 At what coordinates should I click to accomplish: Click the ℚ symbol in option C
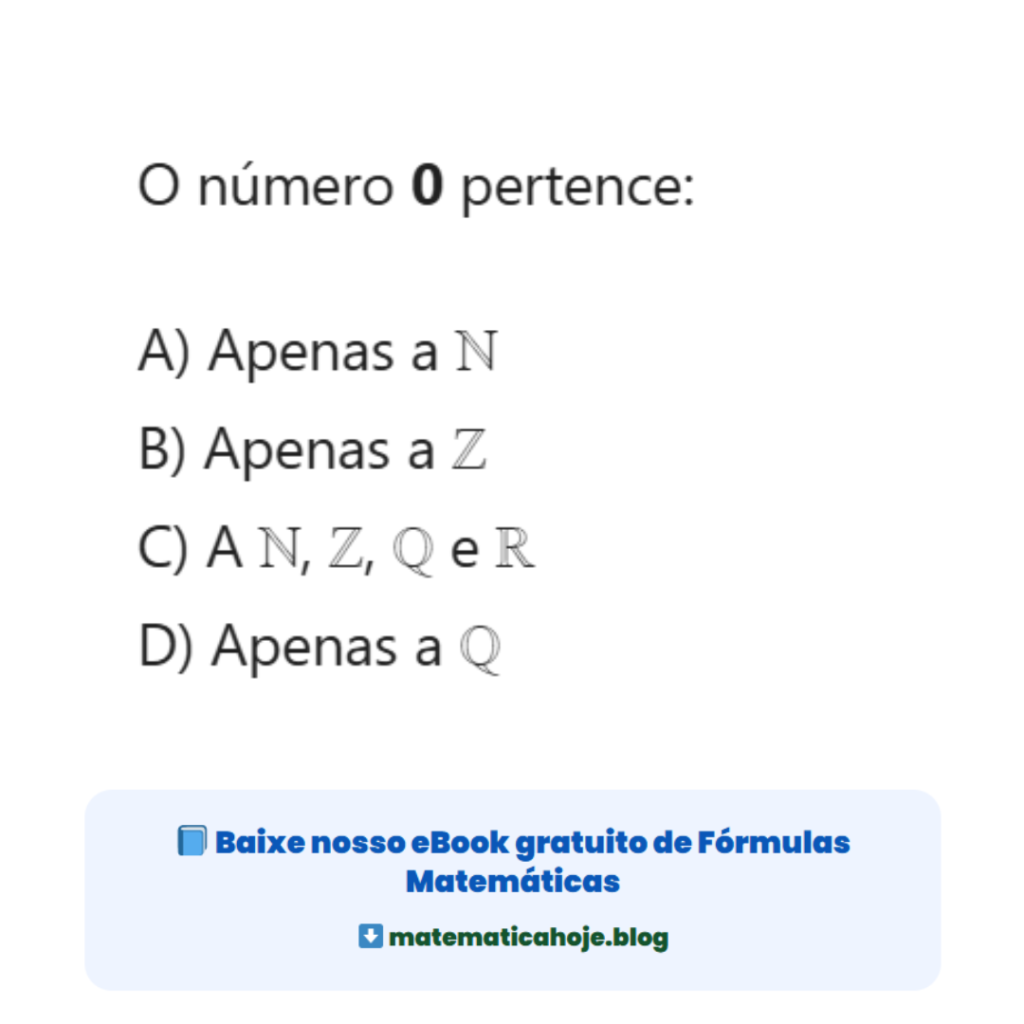pos(413,552)
